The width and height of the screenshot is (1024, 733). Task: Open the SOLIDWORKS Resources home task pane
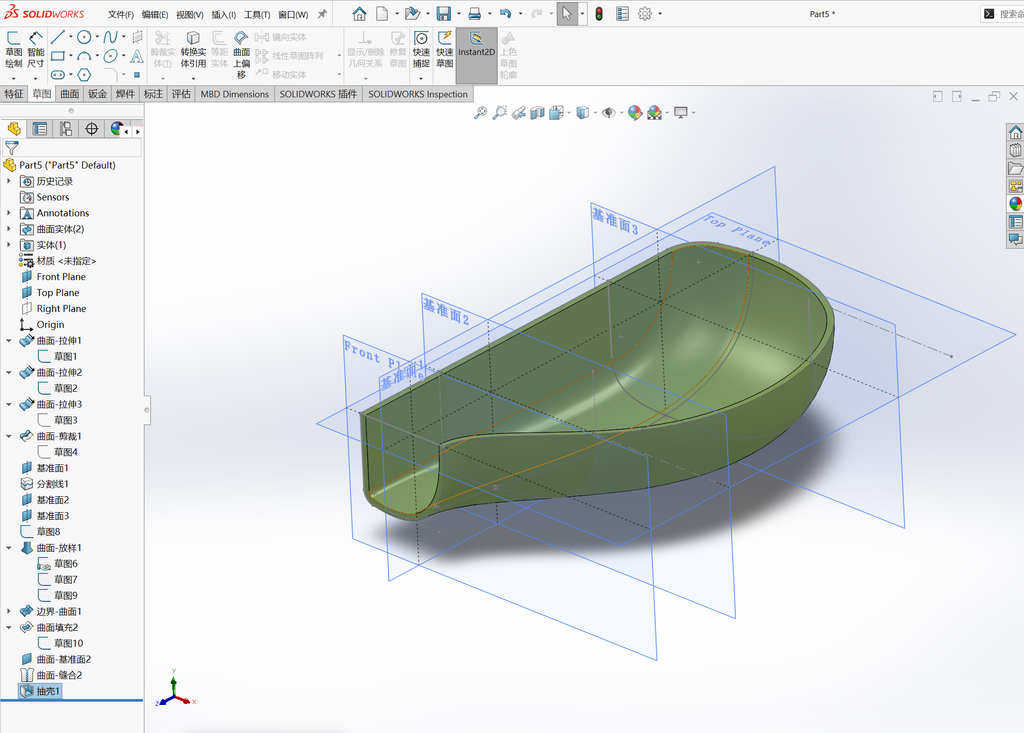[x=1016, y=133]
